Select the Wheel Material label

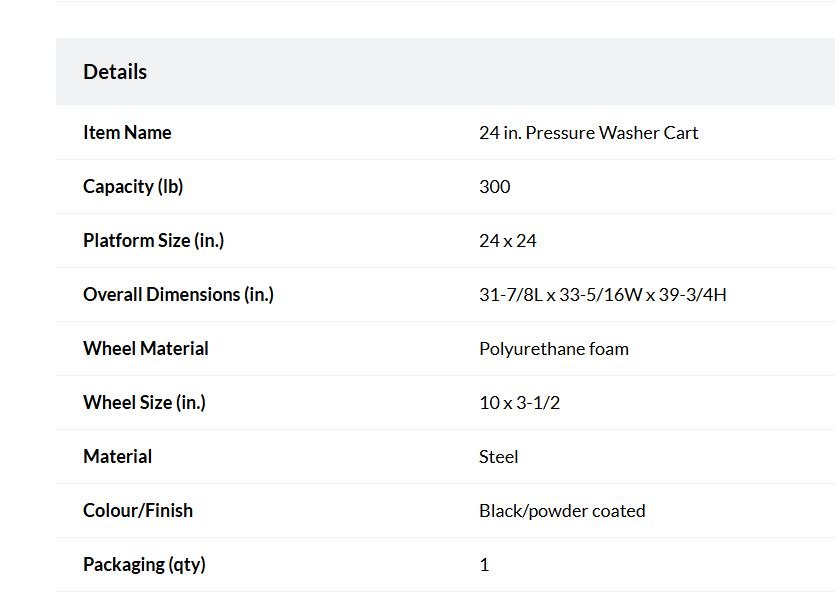[x=146, y=349]
